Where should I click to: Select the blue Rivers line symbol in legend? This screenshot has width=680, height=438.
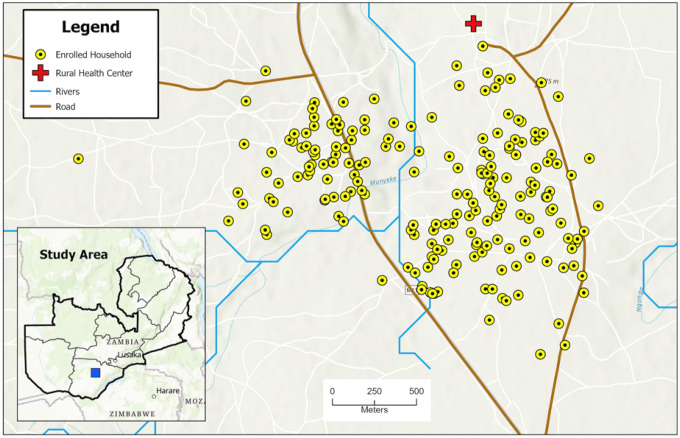40,92
